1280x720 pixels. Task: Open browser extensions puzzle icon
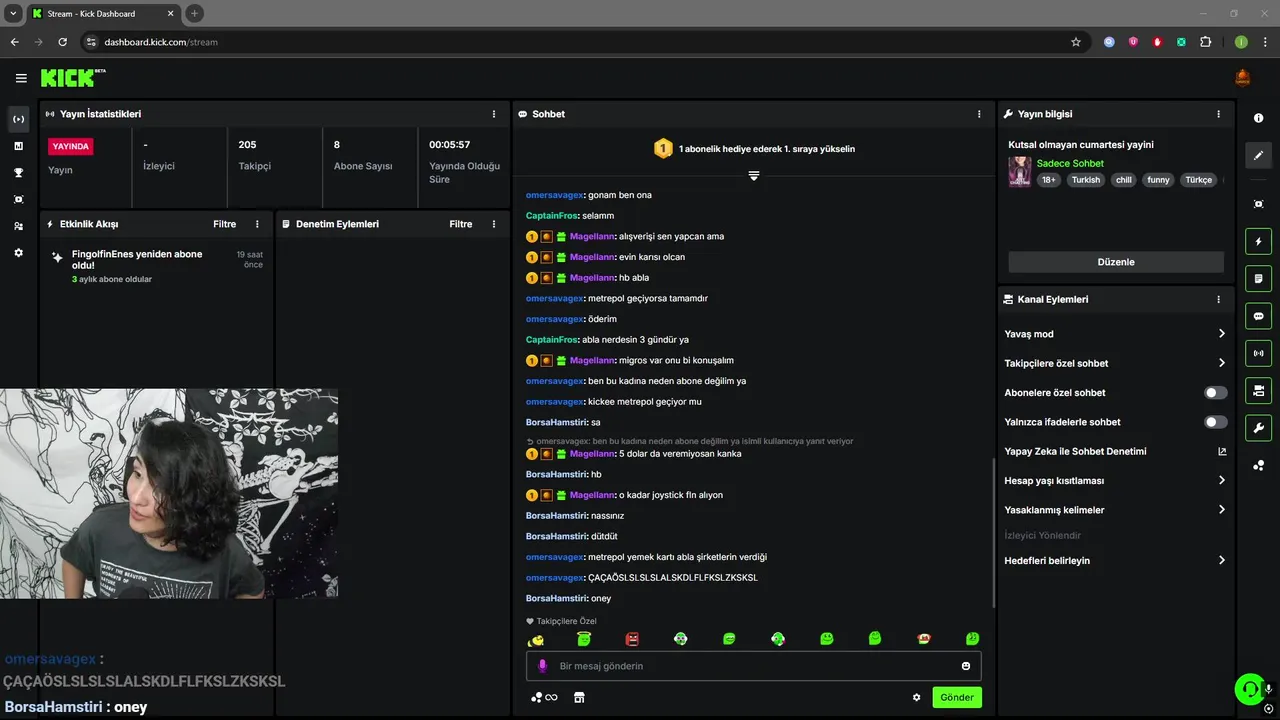tap(1205, 42)
